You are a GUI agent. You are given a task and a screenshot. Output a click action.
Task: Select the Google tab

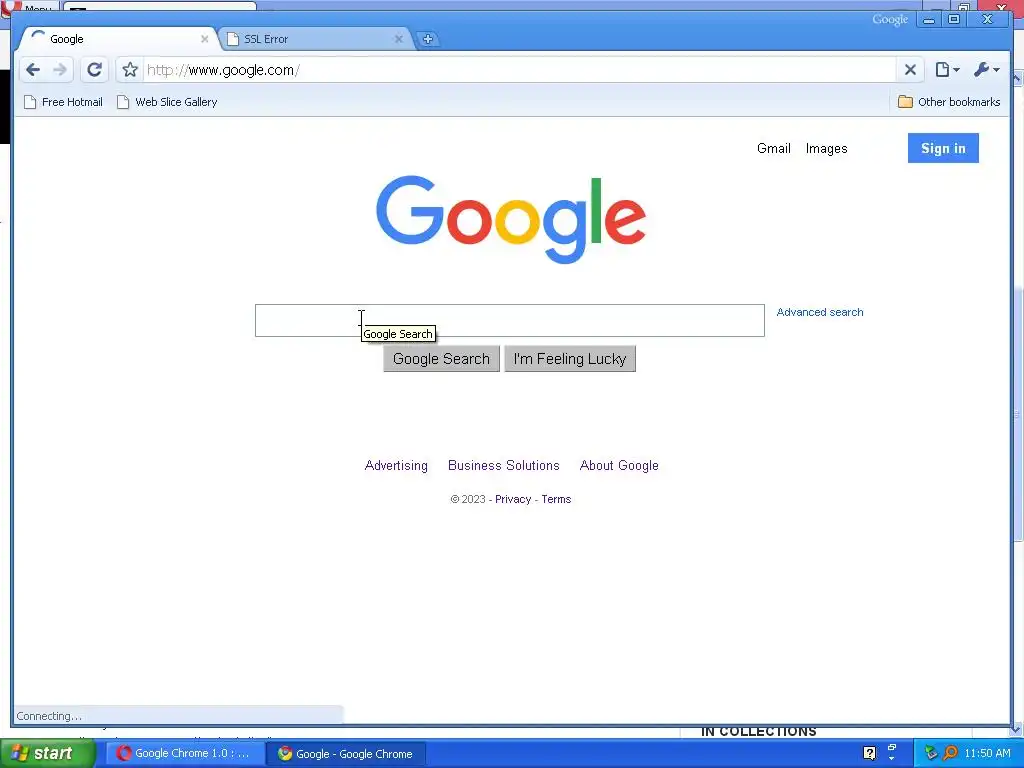118,39
